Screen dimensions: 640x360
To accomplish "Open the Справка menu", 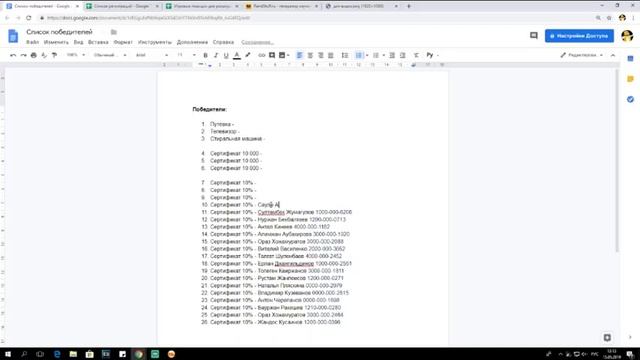I will point(223,42).
